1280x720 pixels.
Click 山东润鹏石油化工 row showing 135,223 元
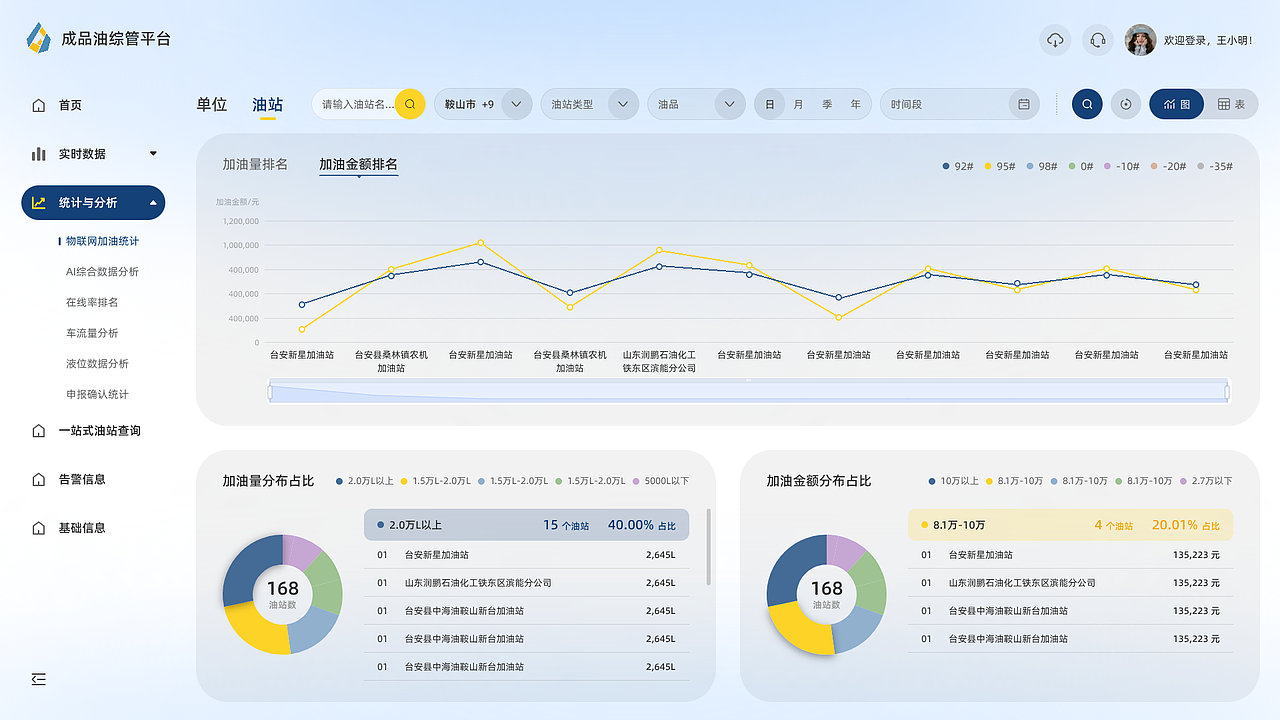[1070, 583]
